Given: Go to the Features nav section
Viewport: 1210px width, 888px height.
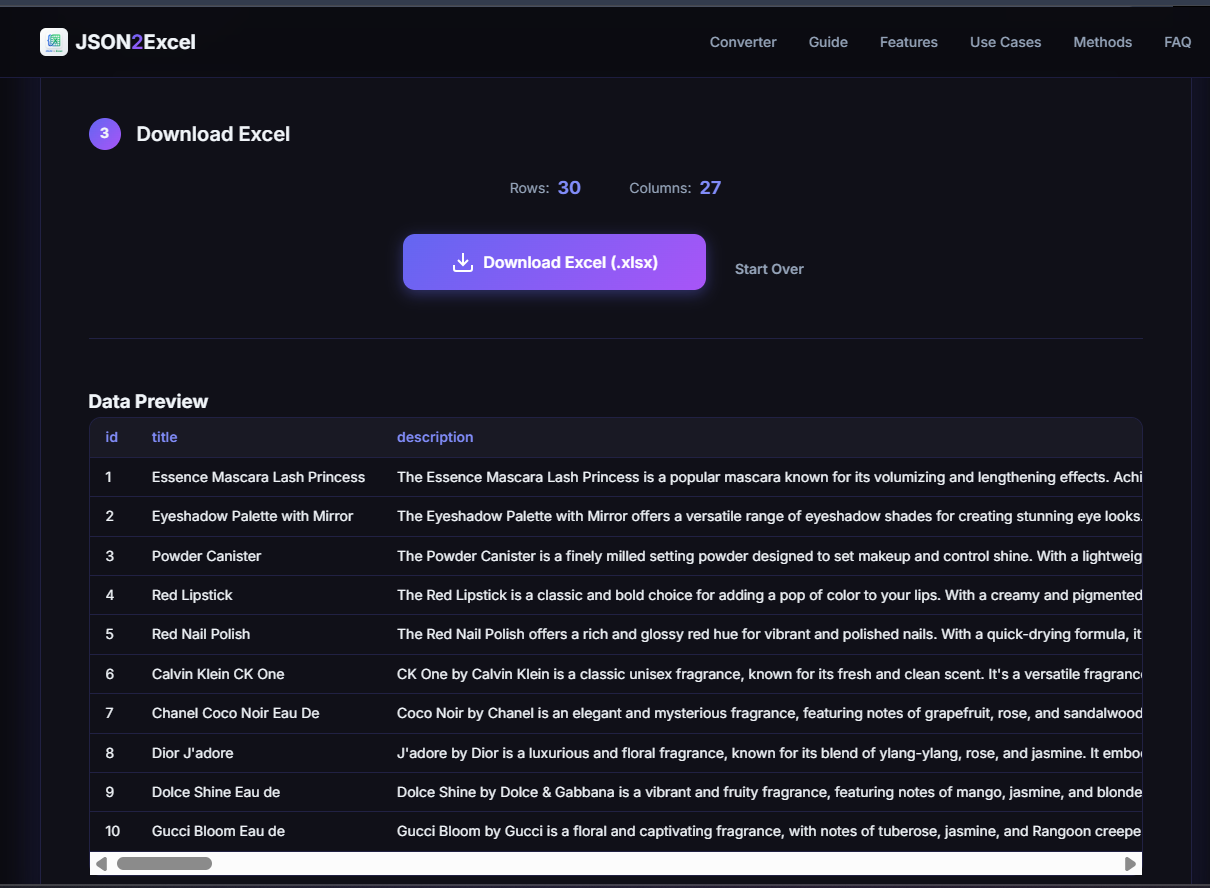Looking at the screenshot, I should 909,42.
